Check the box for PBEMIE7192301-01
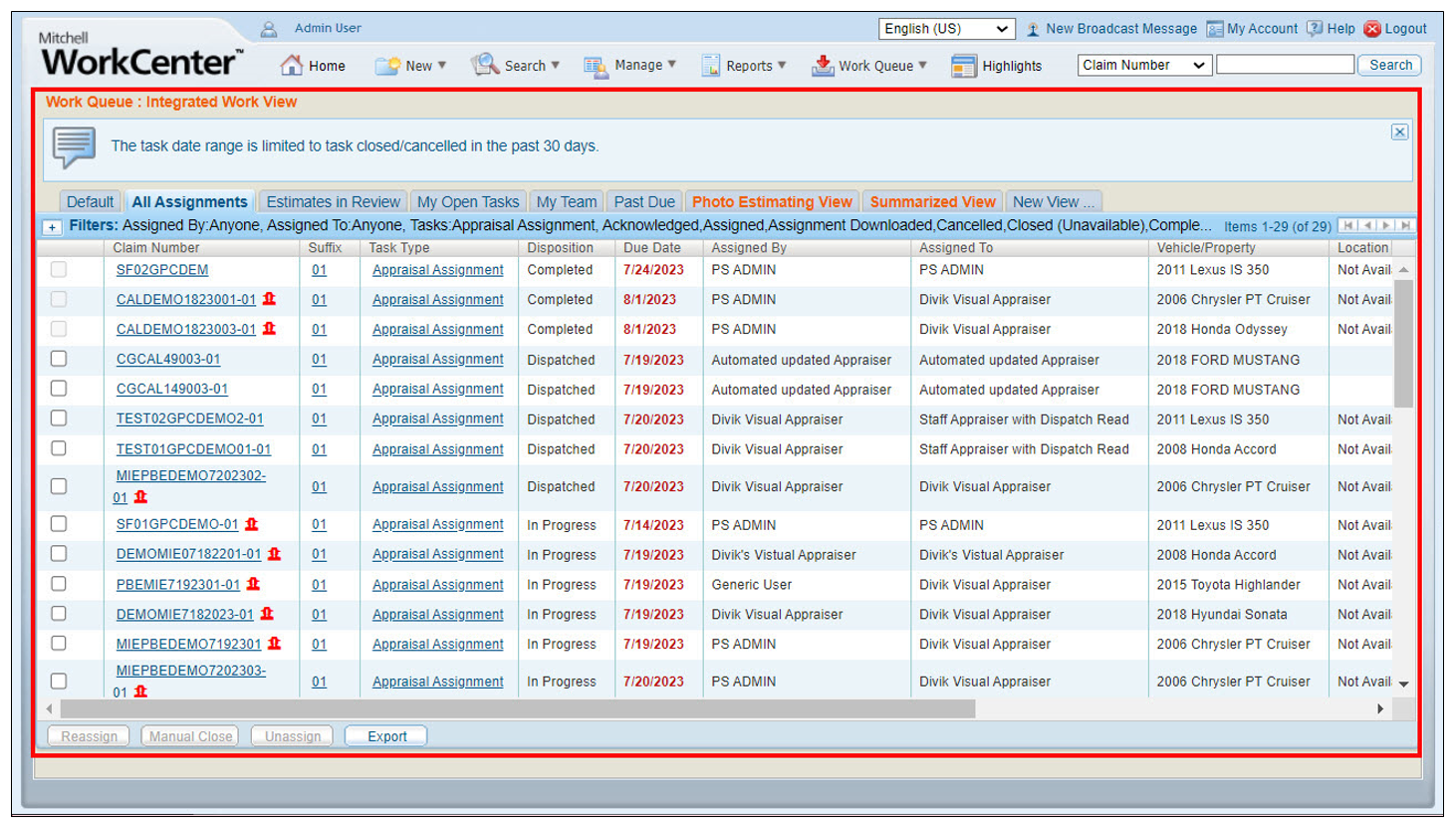 59,584
